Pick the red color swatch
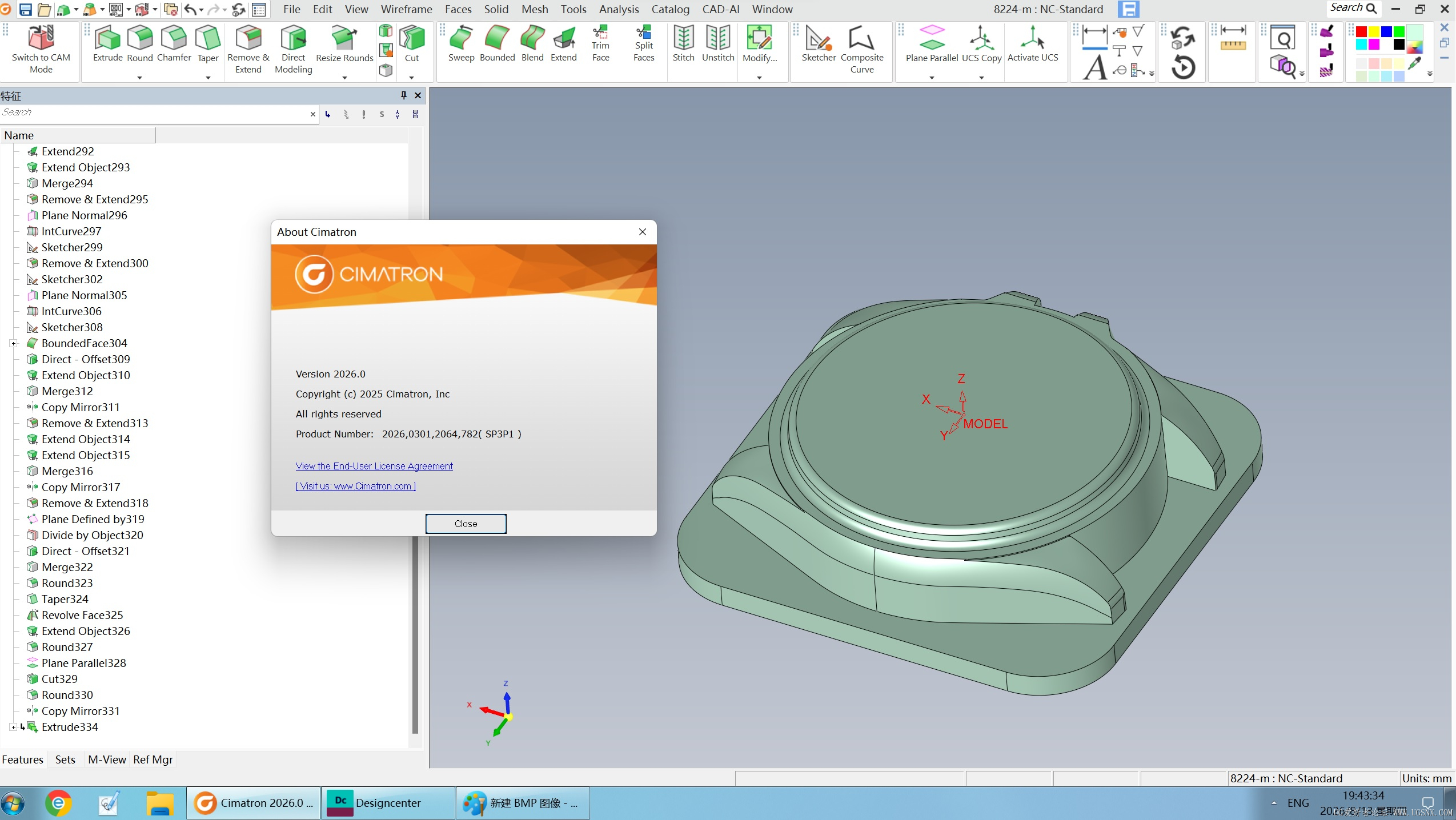 pyautogui.click(x=1361, y=31)
